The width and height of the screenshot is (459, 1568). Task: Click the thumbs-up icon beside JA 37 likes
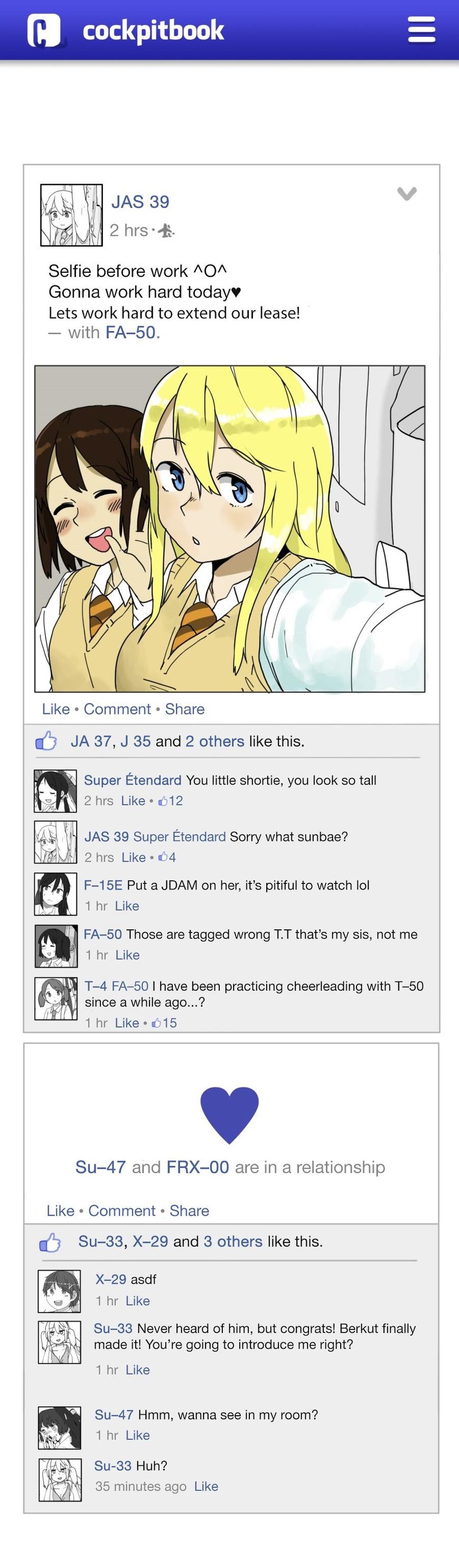pos(46,741)
